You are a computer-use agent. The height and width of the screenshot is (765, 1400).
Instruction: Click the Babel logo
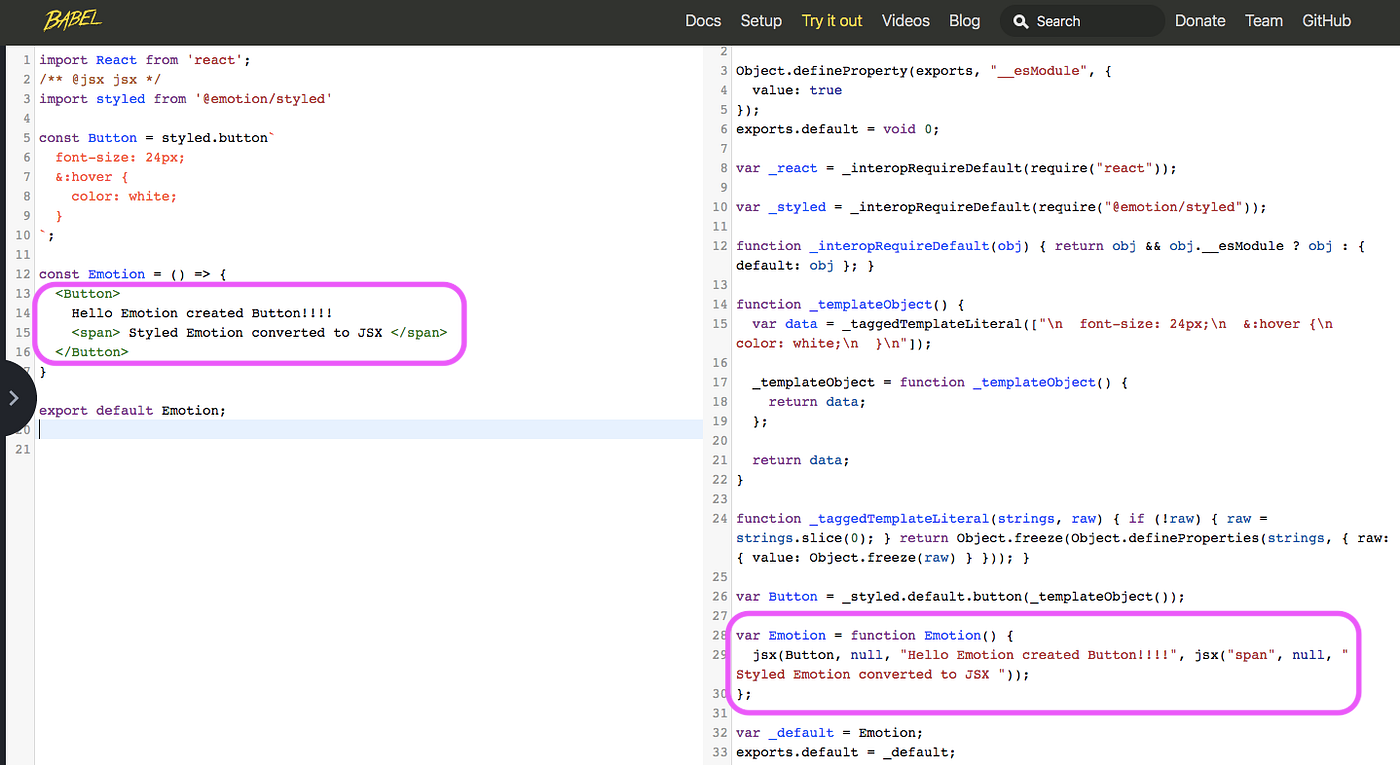pos(71,20)
